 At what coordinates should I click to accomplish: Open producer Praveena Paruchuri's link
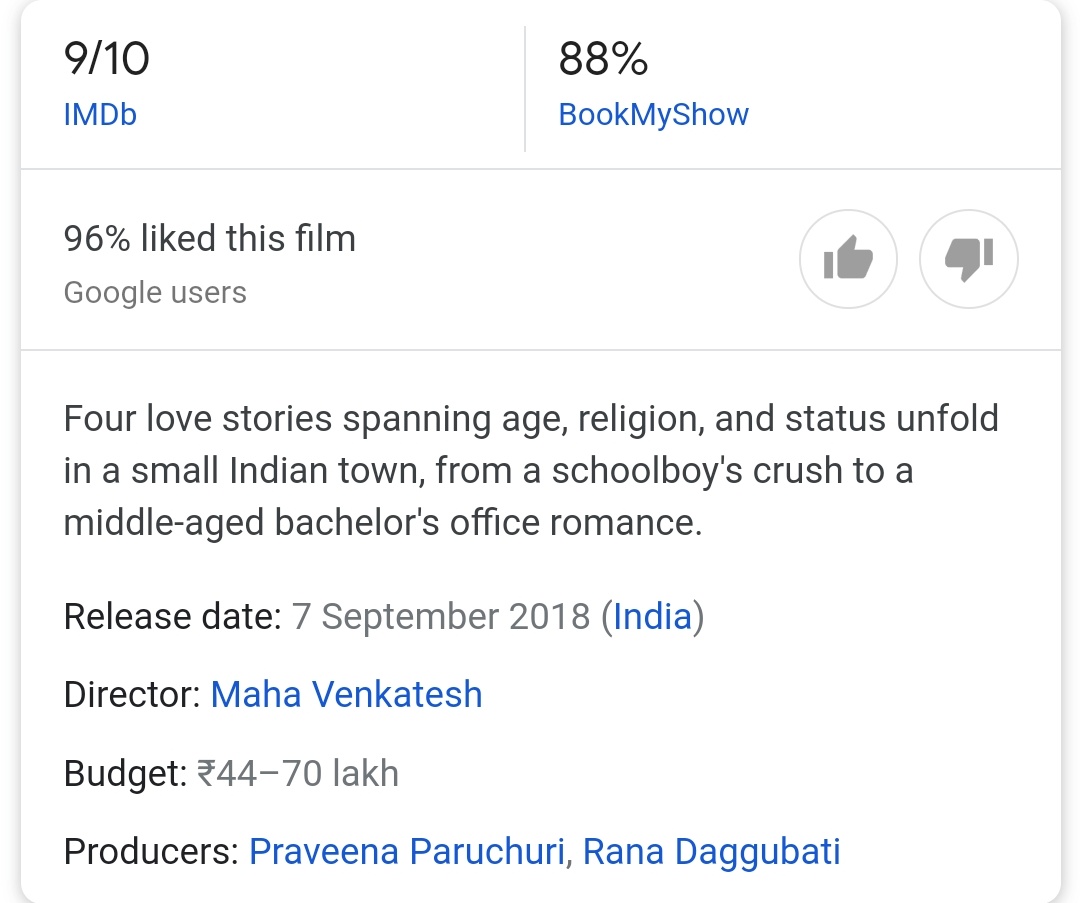click(406, 852)
